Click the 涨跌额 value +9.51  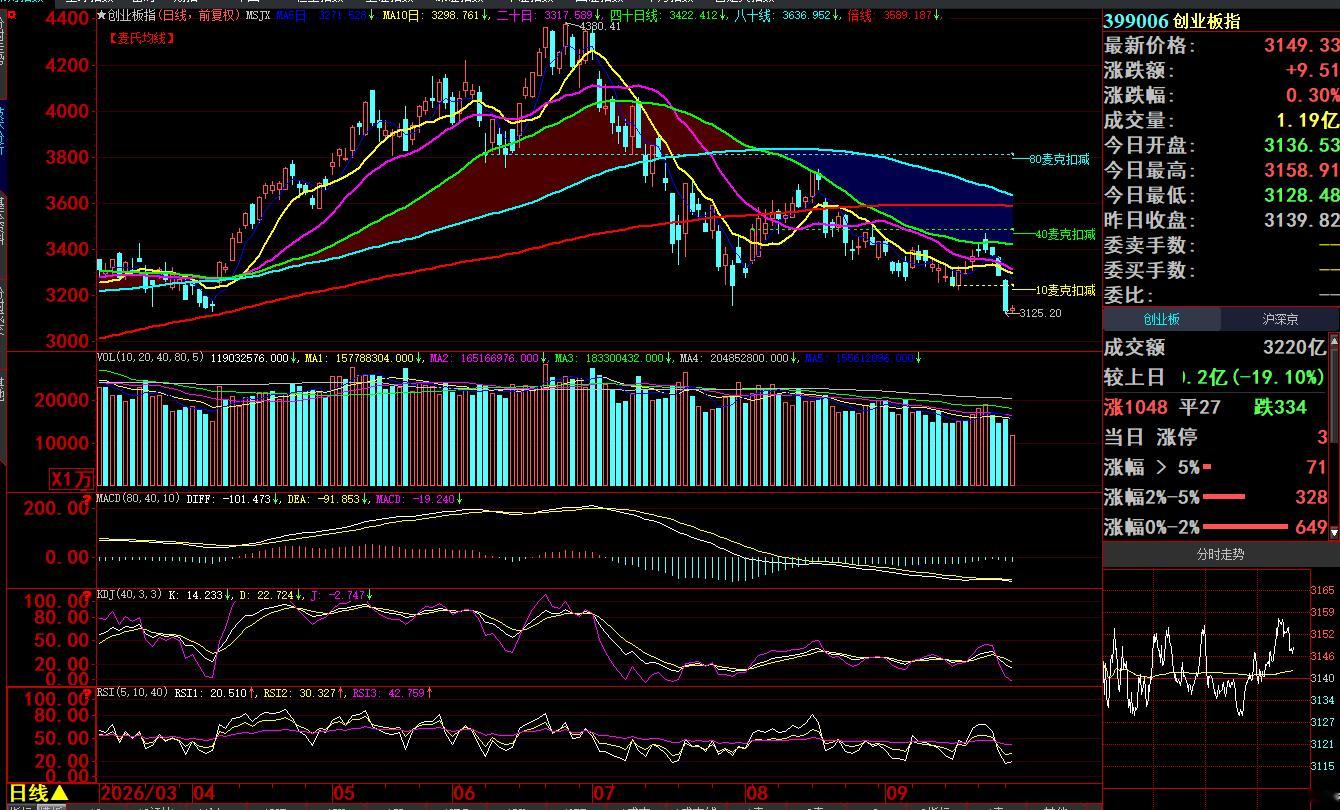tap(1314, 70)
